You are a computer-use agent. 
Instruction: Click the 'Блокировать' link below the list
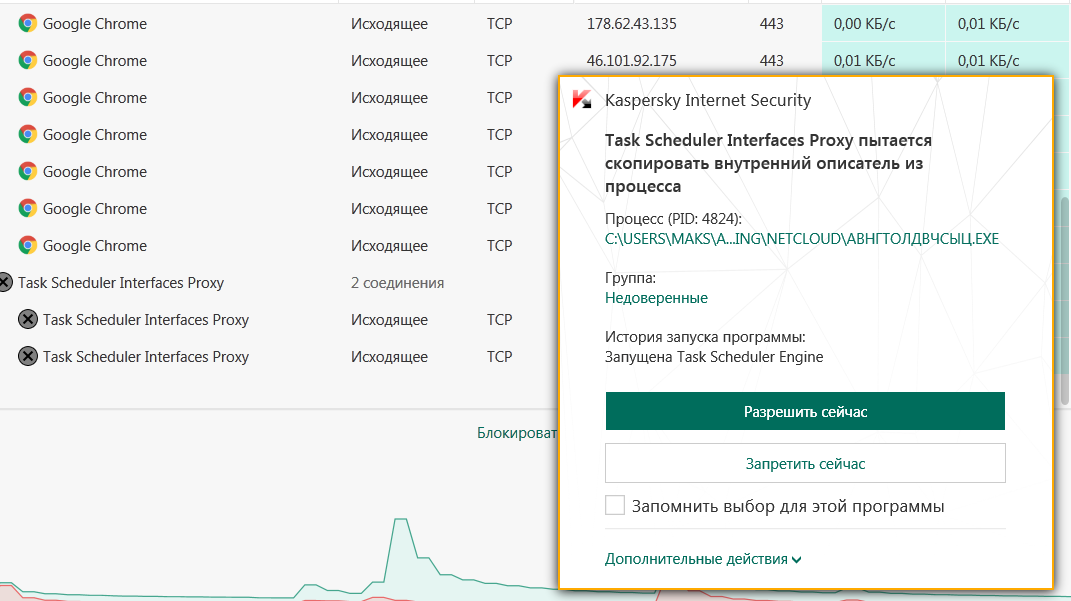point(516,433)
